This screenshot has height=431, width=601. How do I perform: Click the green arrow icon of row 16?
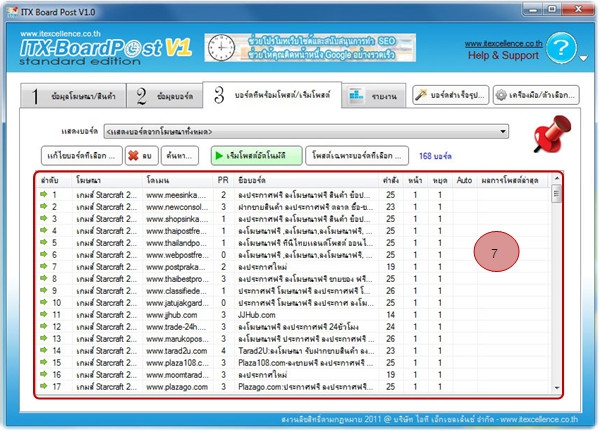tap(44, 374)
